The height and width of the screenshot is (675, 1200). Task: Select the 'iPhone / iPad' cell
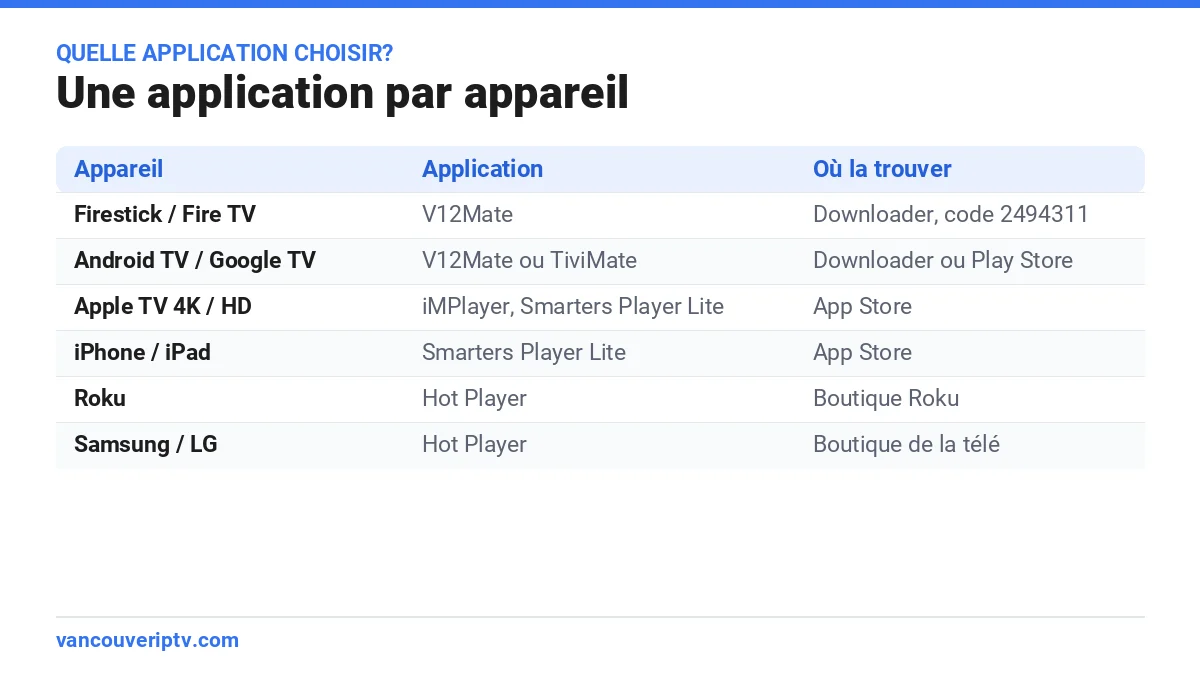pyautogui.click(x=142, y=352)
